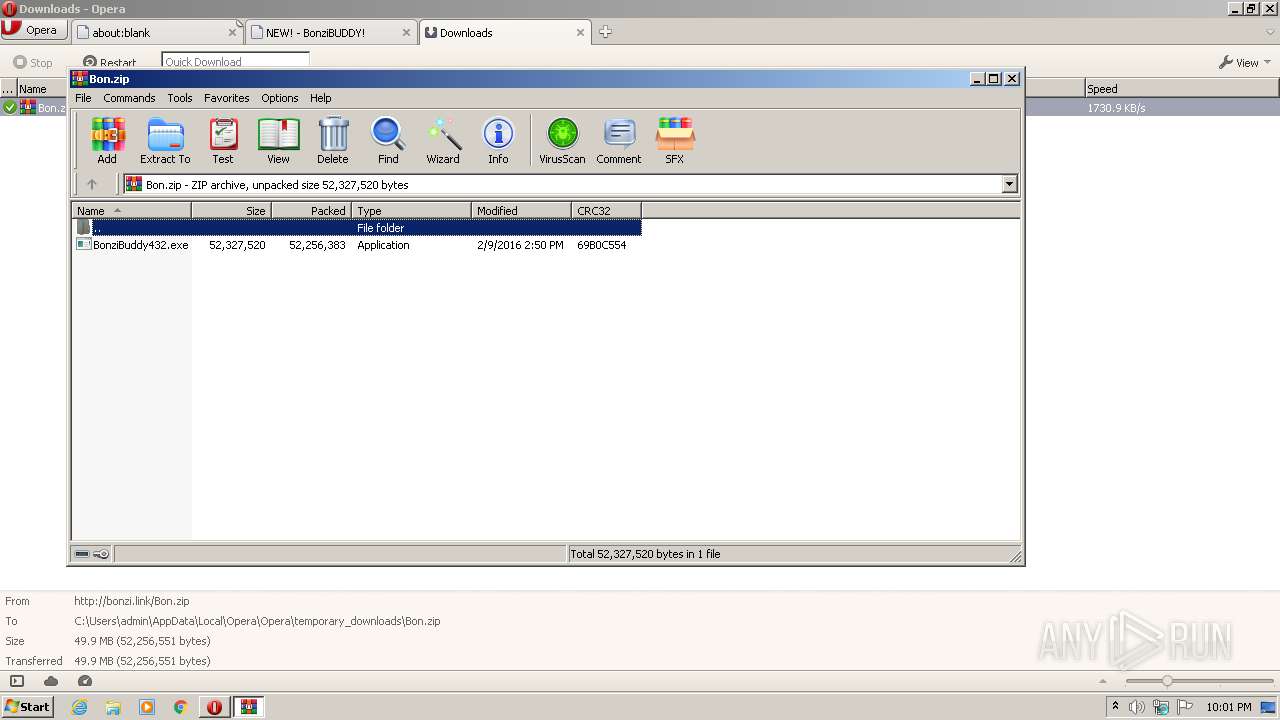Image resolution: width=1280 pixels, height=720 pixels.
Task: Click the volume speaker tray icon
Action: click(x=1137, y=707)
